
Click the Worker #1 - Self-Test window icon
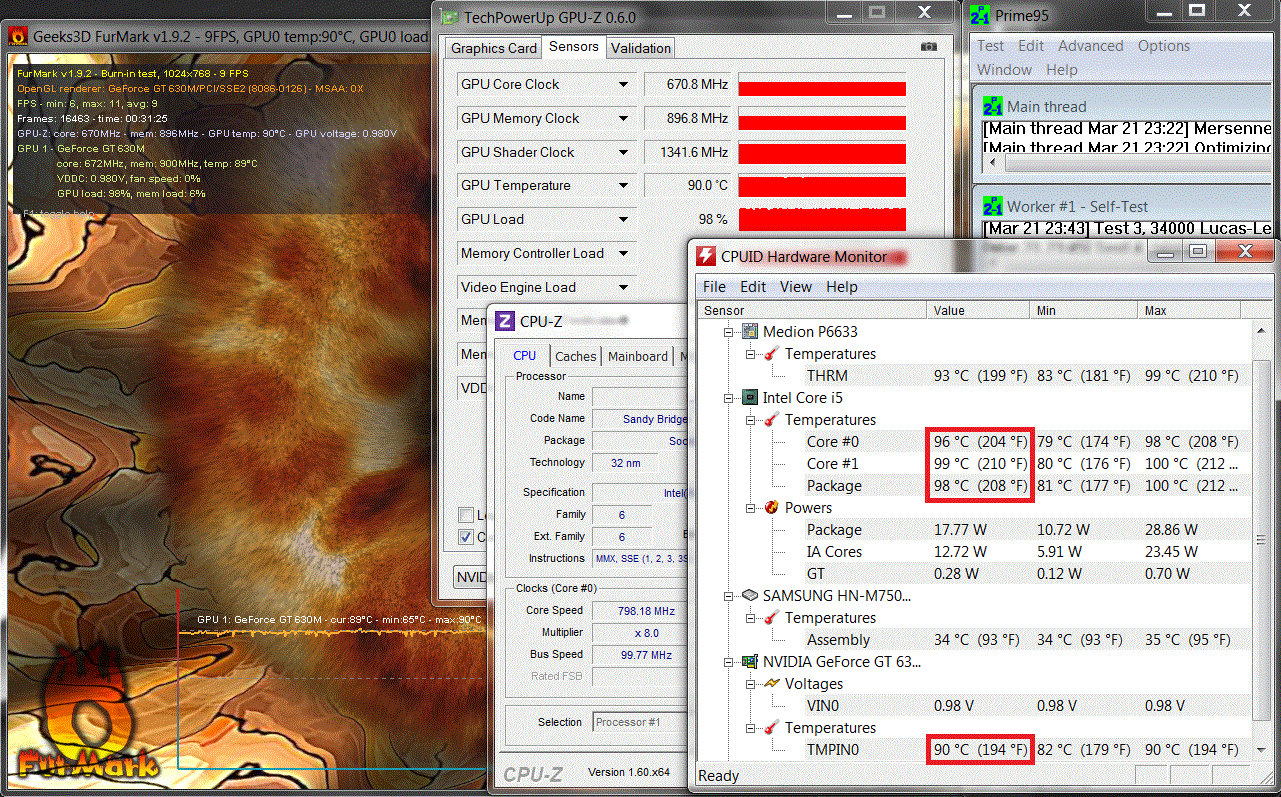tap(993, 206)
